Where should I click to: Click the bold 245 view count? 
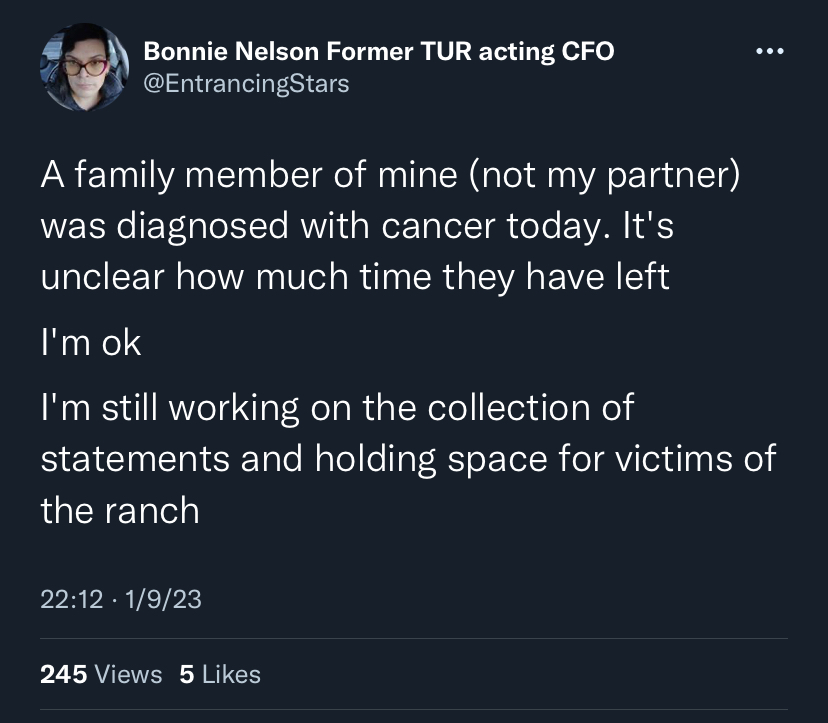(63, 674)
